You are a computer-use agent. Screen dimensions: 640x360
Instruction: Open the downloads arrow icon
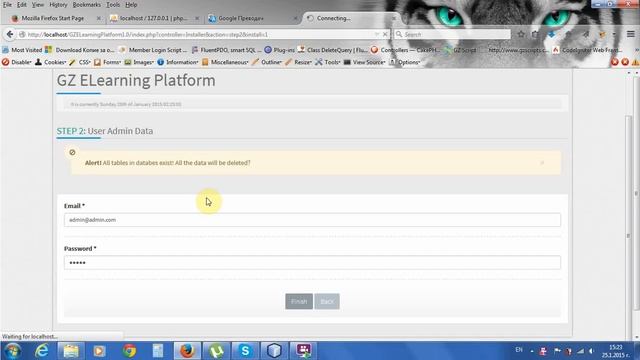[551, 35]
